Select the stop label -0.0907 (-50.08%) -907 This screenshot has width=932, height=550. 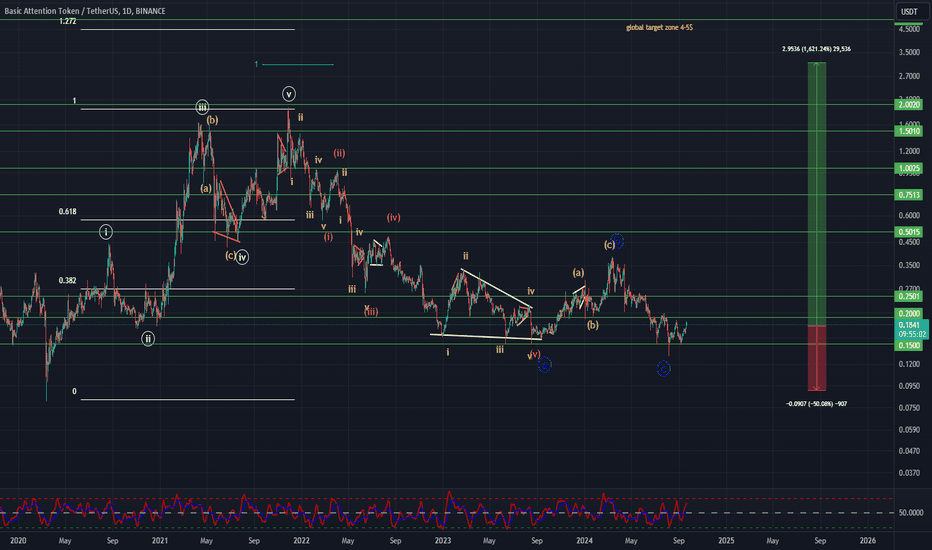(x=817, y=404)
